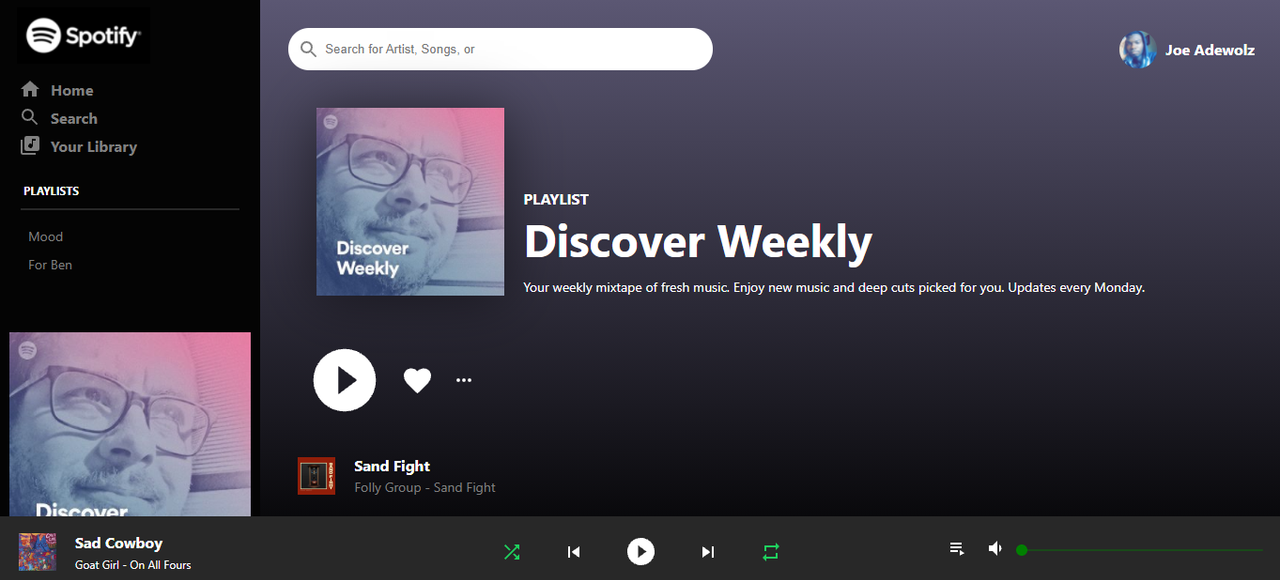Open Joe Adewolz profile avatar

coord(1138,50)
